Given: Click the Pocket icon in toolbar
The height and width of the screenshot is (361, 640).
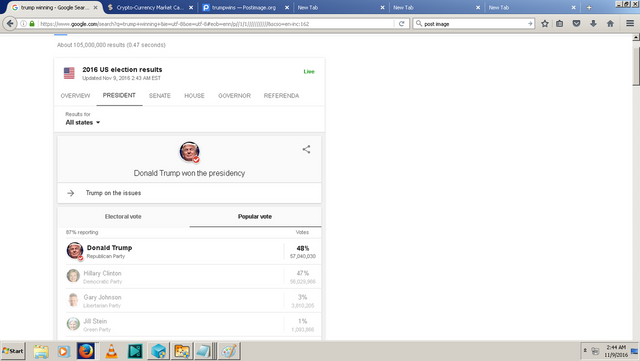Looking at the screenshot, I should click(x=576, y=24).
